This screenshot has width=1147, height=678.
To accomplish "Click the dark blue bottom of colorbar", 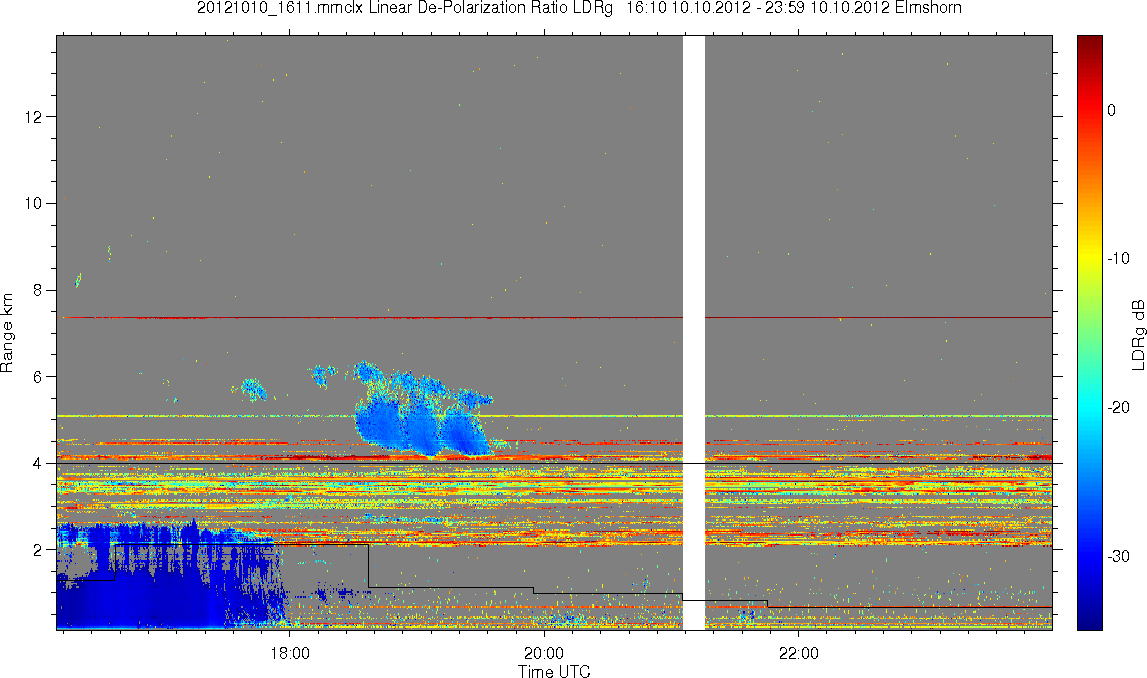I will pos(1090,623).
